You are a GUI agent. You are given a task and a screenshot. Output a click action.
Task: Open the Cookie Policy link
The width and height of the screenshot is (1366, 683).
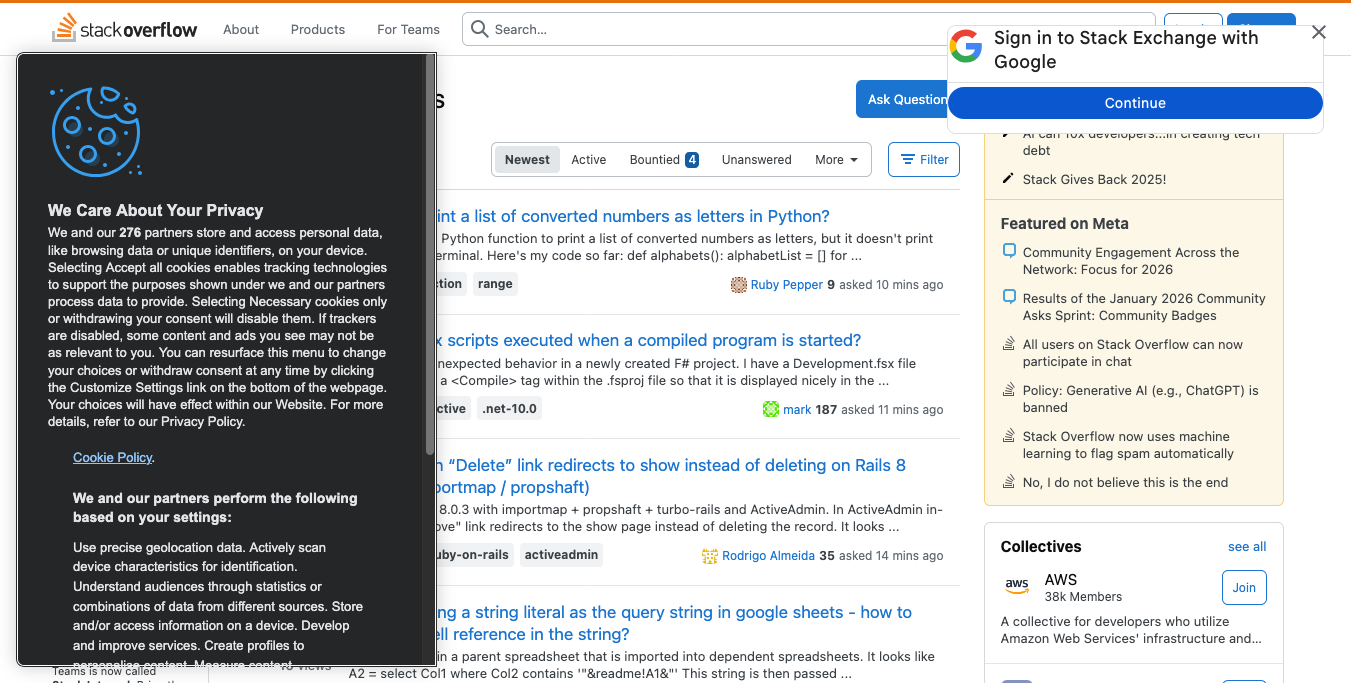112,457
